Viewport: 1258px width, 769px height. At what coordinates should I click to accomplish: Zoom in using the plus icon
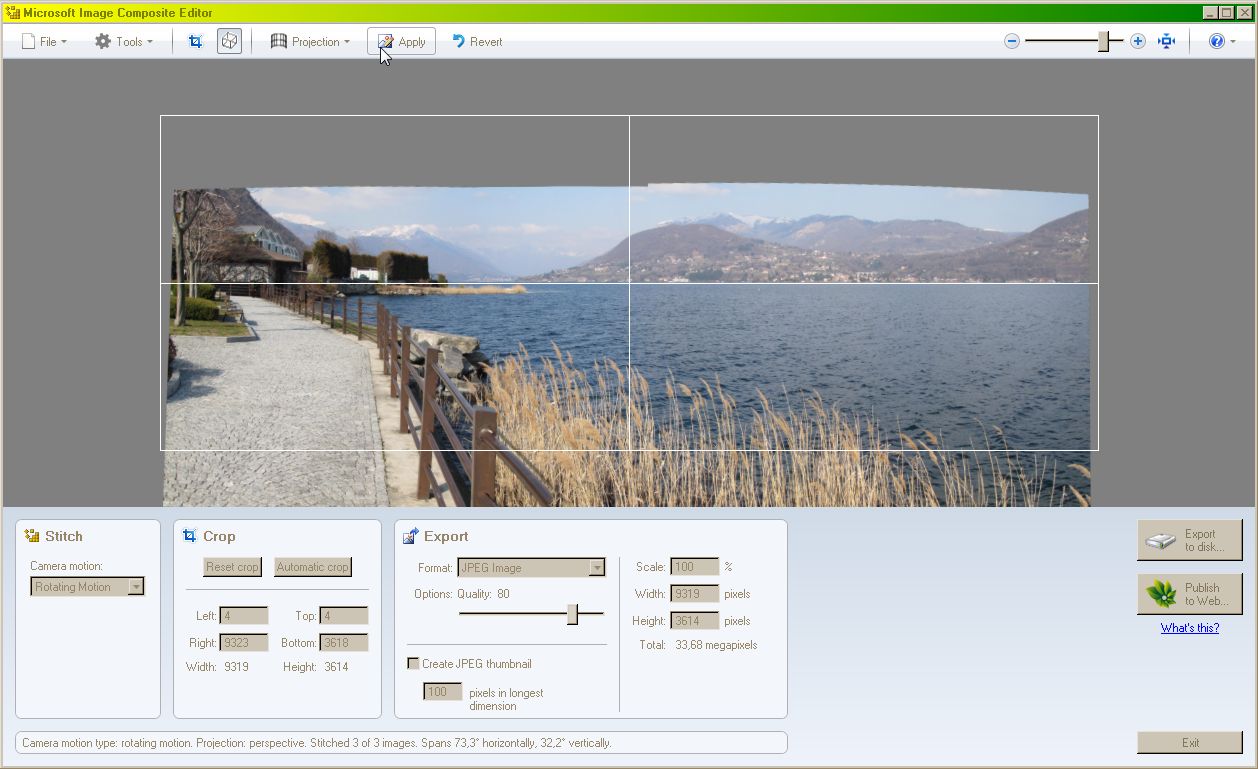pos(1138,41)
